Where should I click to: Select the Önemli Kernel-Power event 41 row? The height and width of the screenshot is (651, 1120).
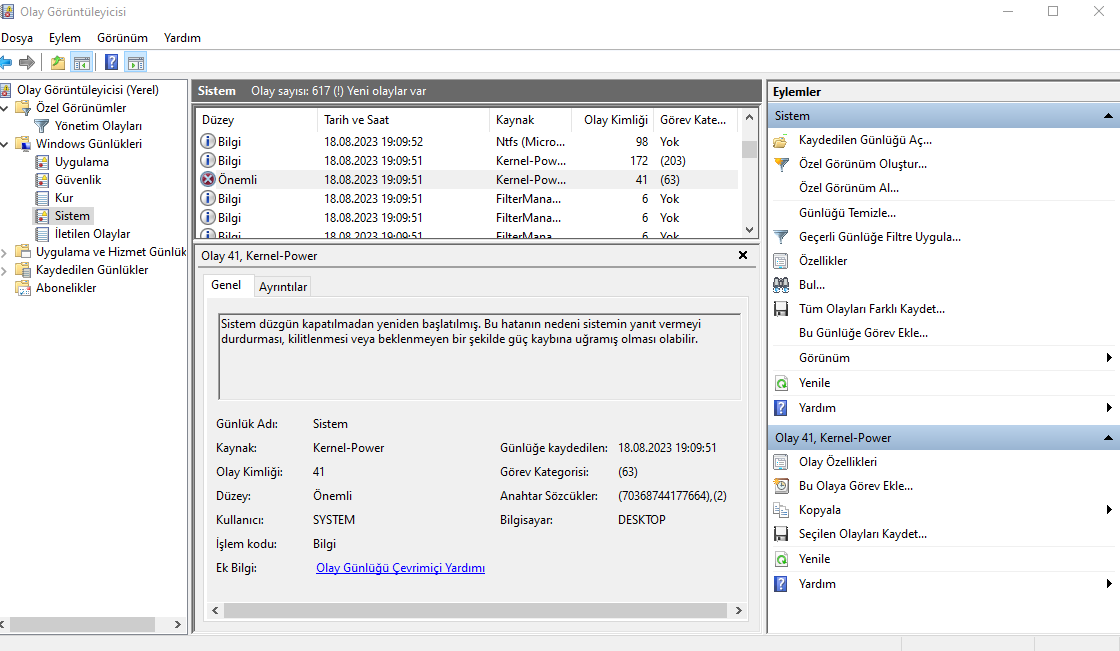(400, 180)
